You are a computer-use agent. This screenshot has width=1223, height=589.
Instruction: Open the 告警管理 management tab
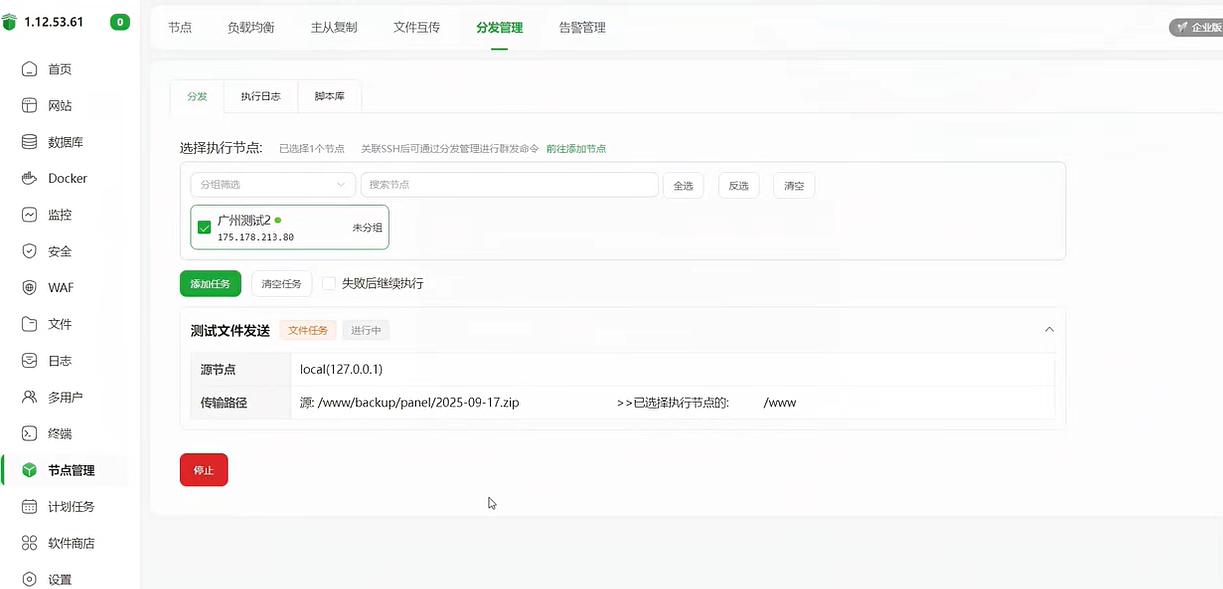click(583, 27)
